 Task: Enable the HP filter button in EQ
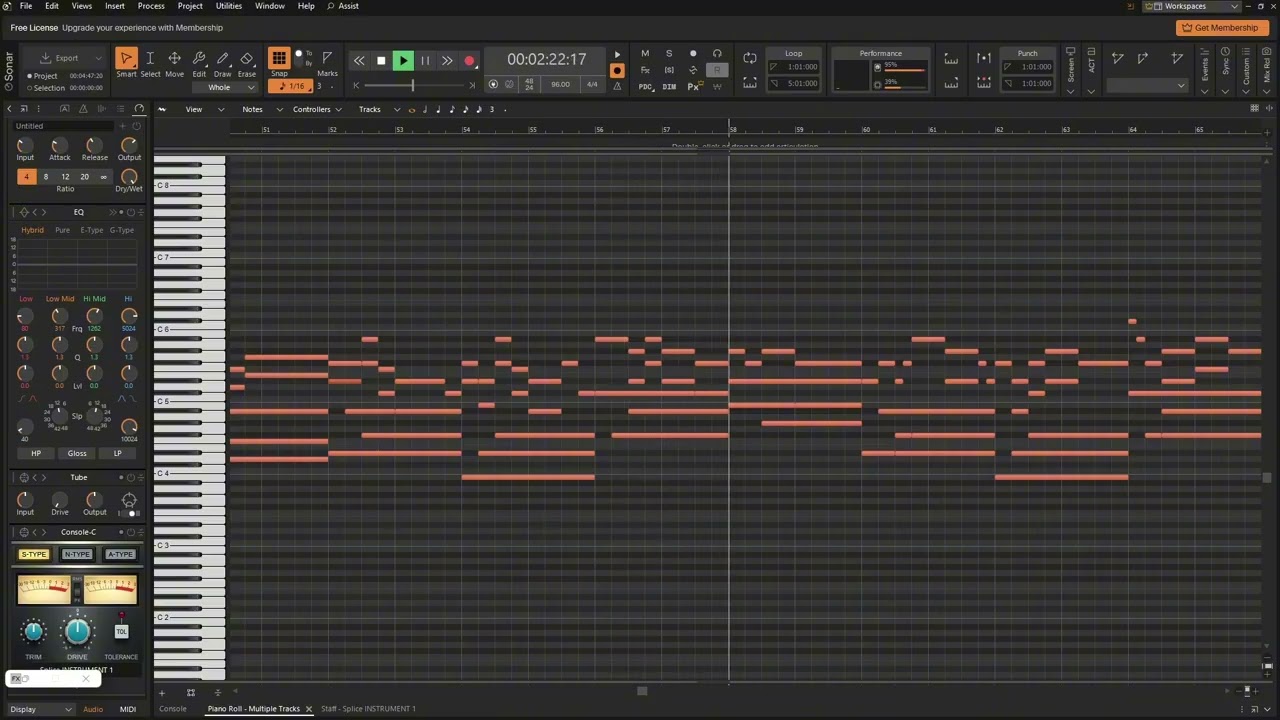point(36,453)
